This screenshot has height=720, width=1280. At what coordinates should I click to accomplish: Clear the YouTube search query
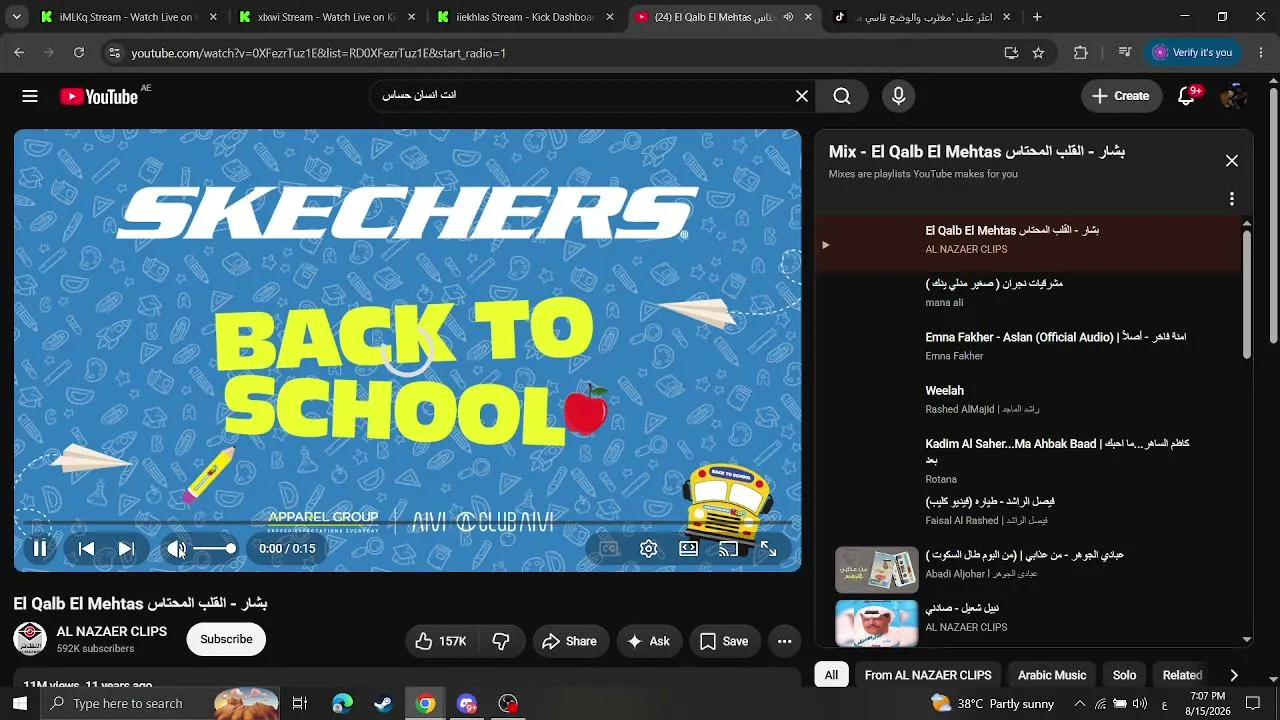click(802, 96)
